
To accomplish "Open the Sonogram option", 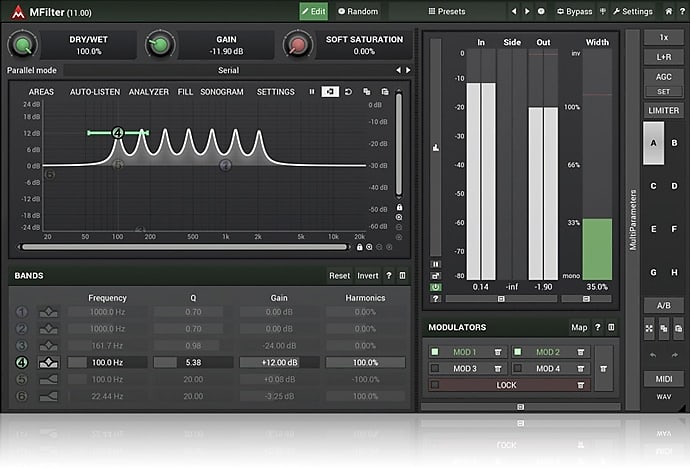I will (223, 92).
